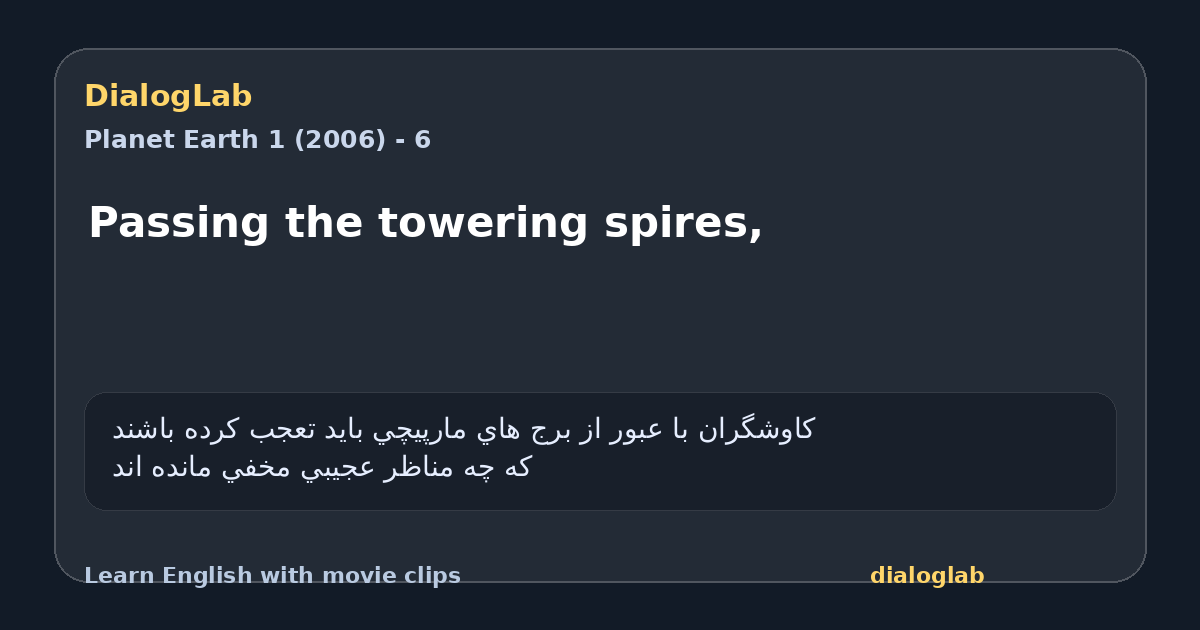The image size is (1200, 630).
Task: Click "Learn English with movie clips" tagline
Action: coord(272,576)
